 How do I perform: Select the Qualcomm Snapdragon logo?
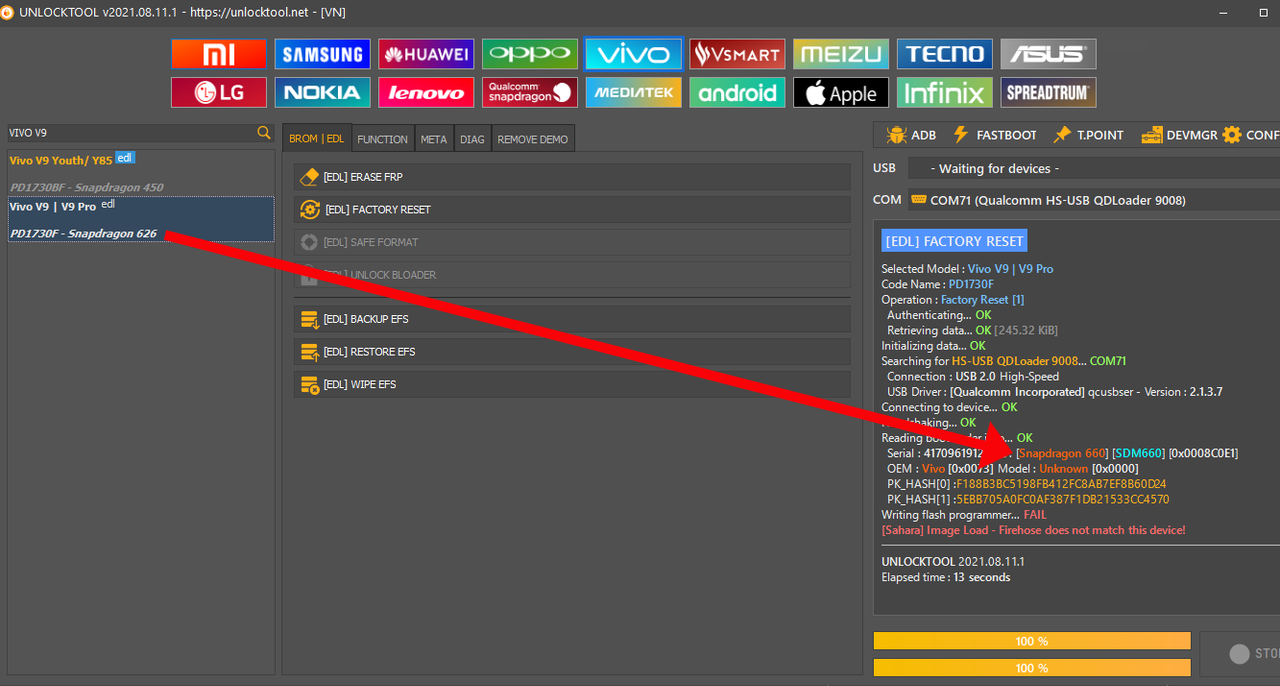pyautogui.click(x=530, y=93)
